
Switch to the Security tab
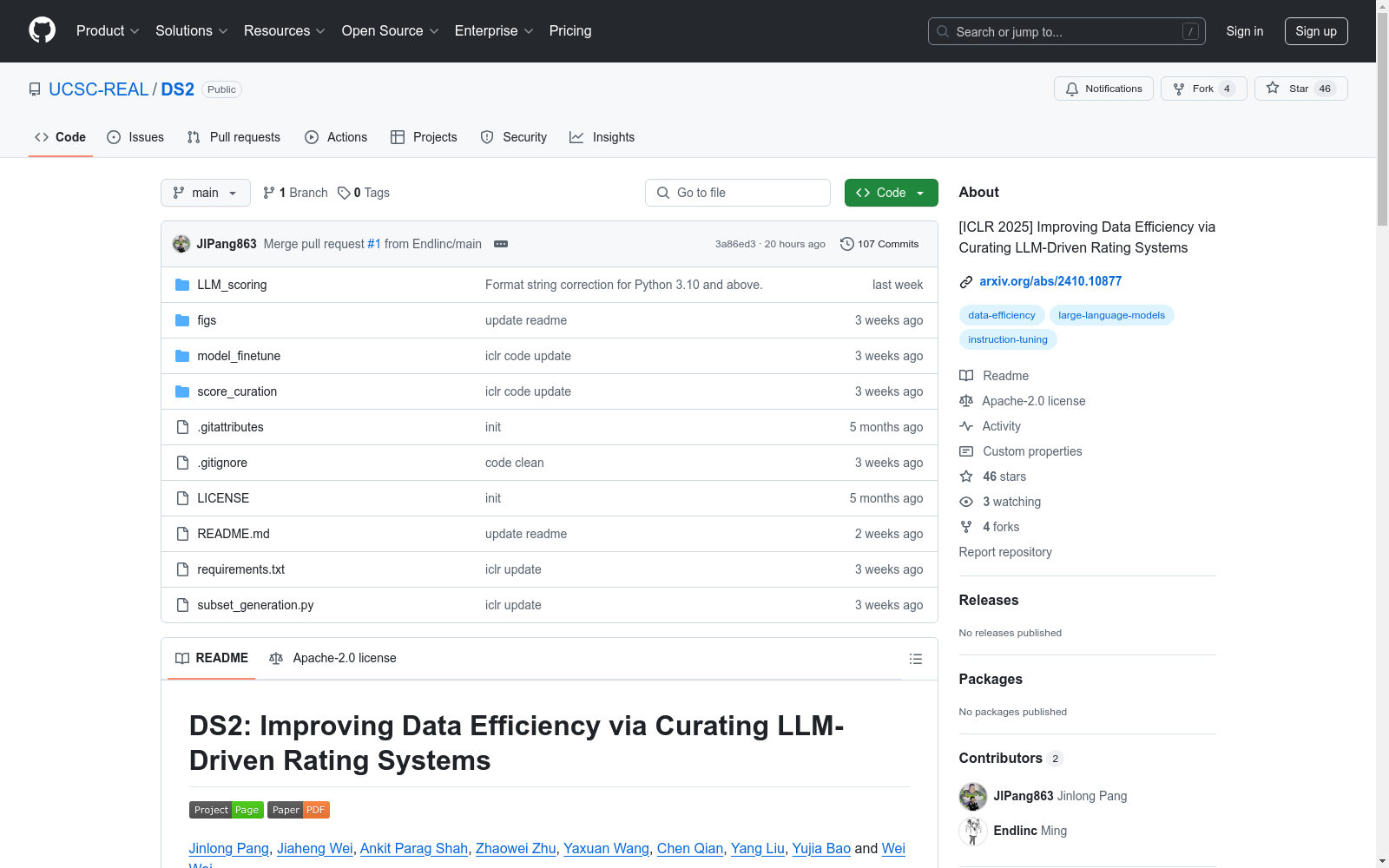(x=514, y=137)
